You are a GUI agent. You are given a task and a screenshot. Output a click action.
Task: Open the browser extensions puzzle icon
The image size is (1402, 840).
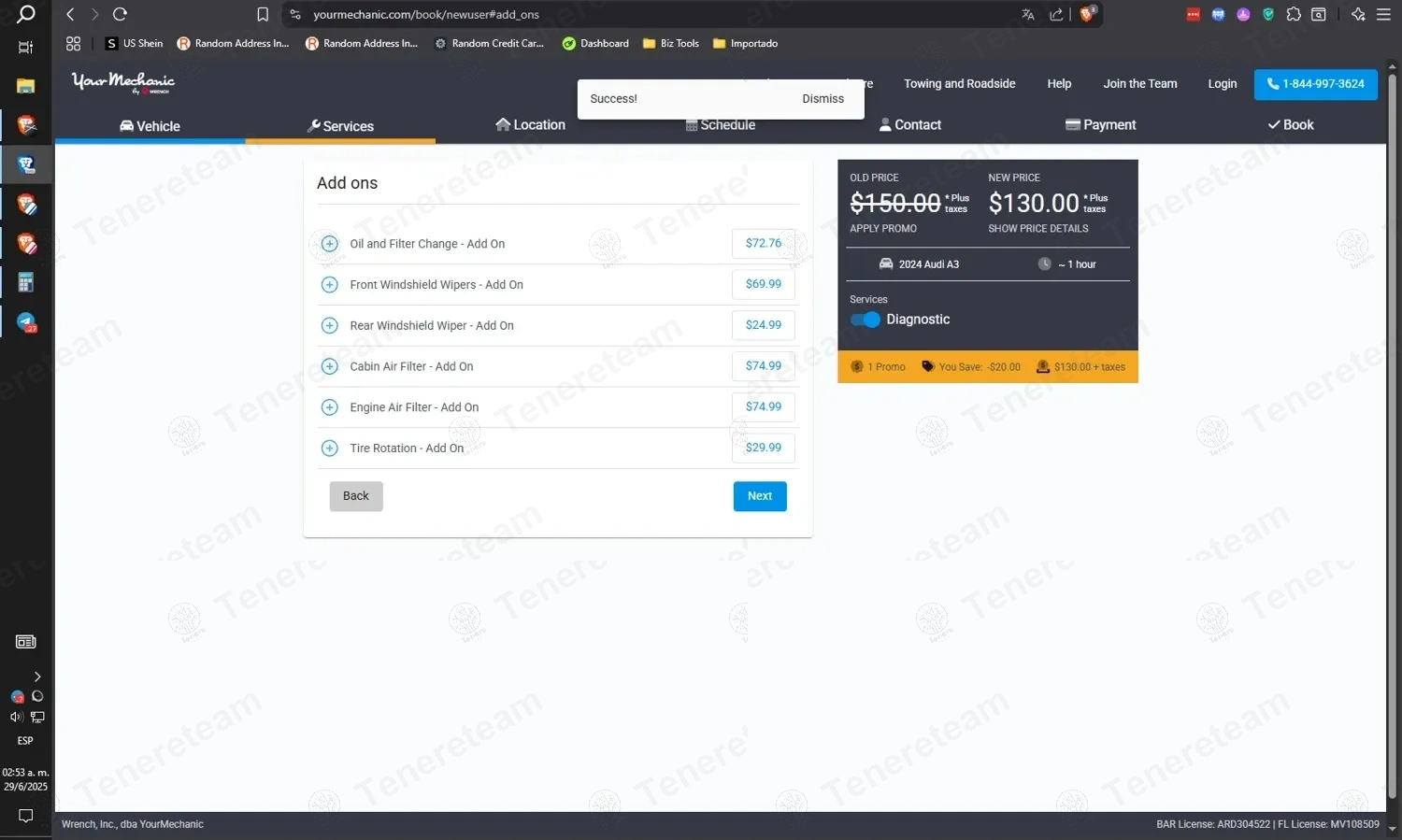[x=1294, y=14]
